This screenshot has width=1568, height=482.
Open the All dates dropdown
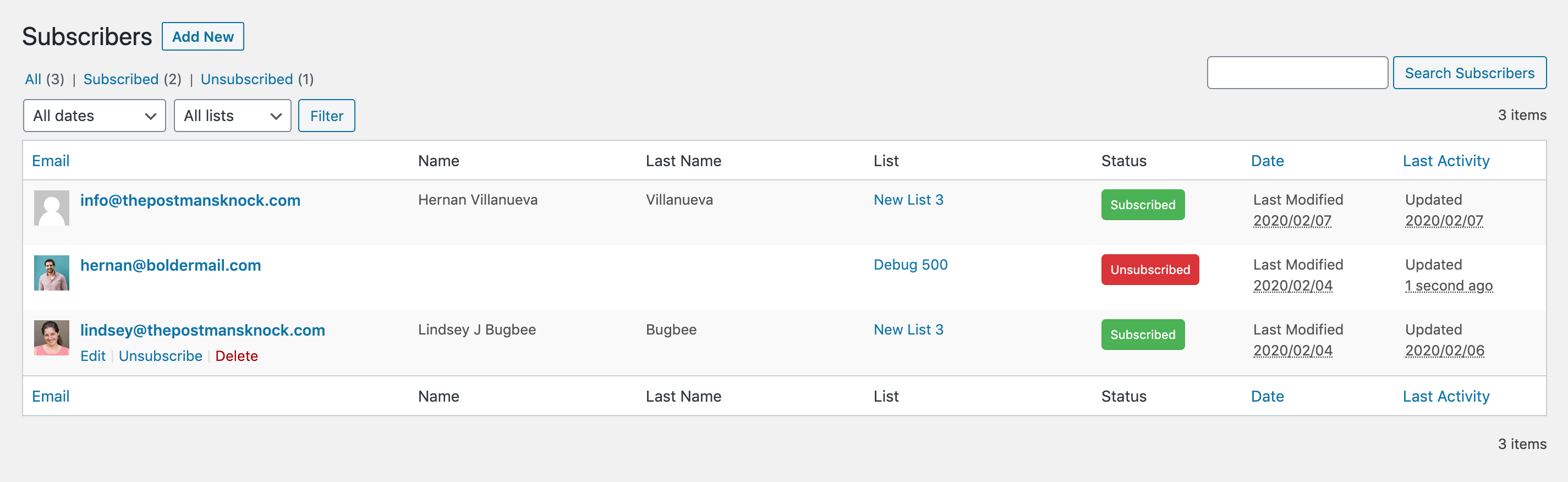94,116
